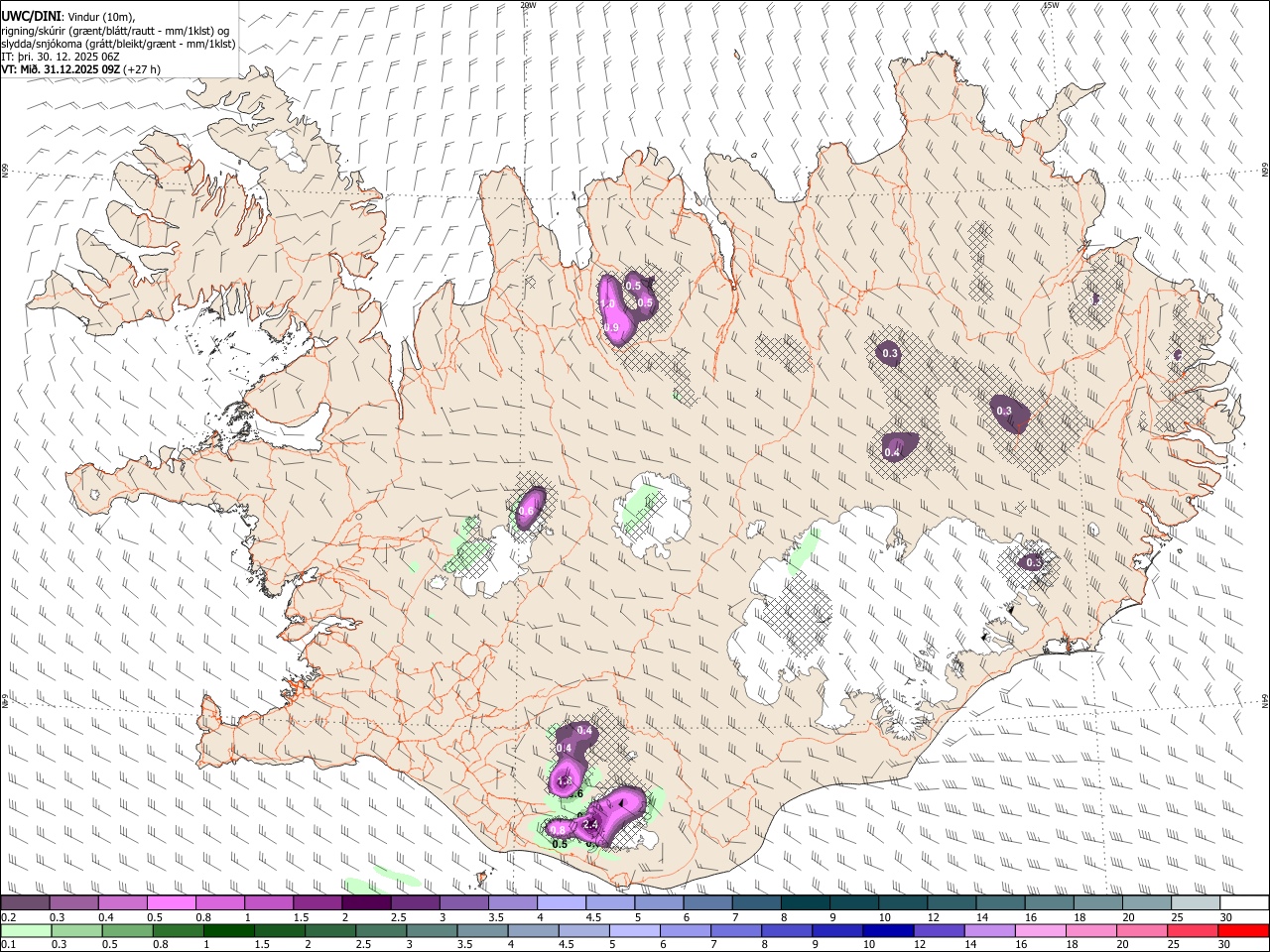Click the 0.9 snowfall value in northern Iceland
The height and width of the screenshot is (952, 1270).
click(x=611, y=327)
